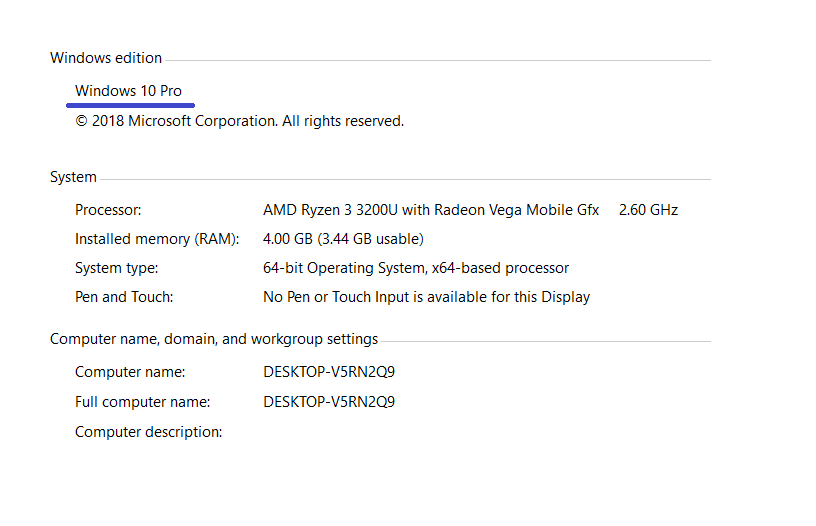Click the Installed memory (RAM) label

(157, 239)
